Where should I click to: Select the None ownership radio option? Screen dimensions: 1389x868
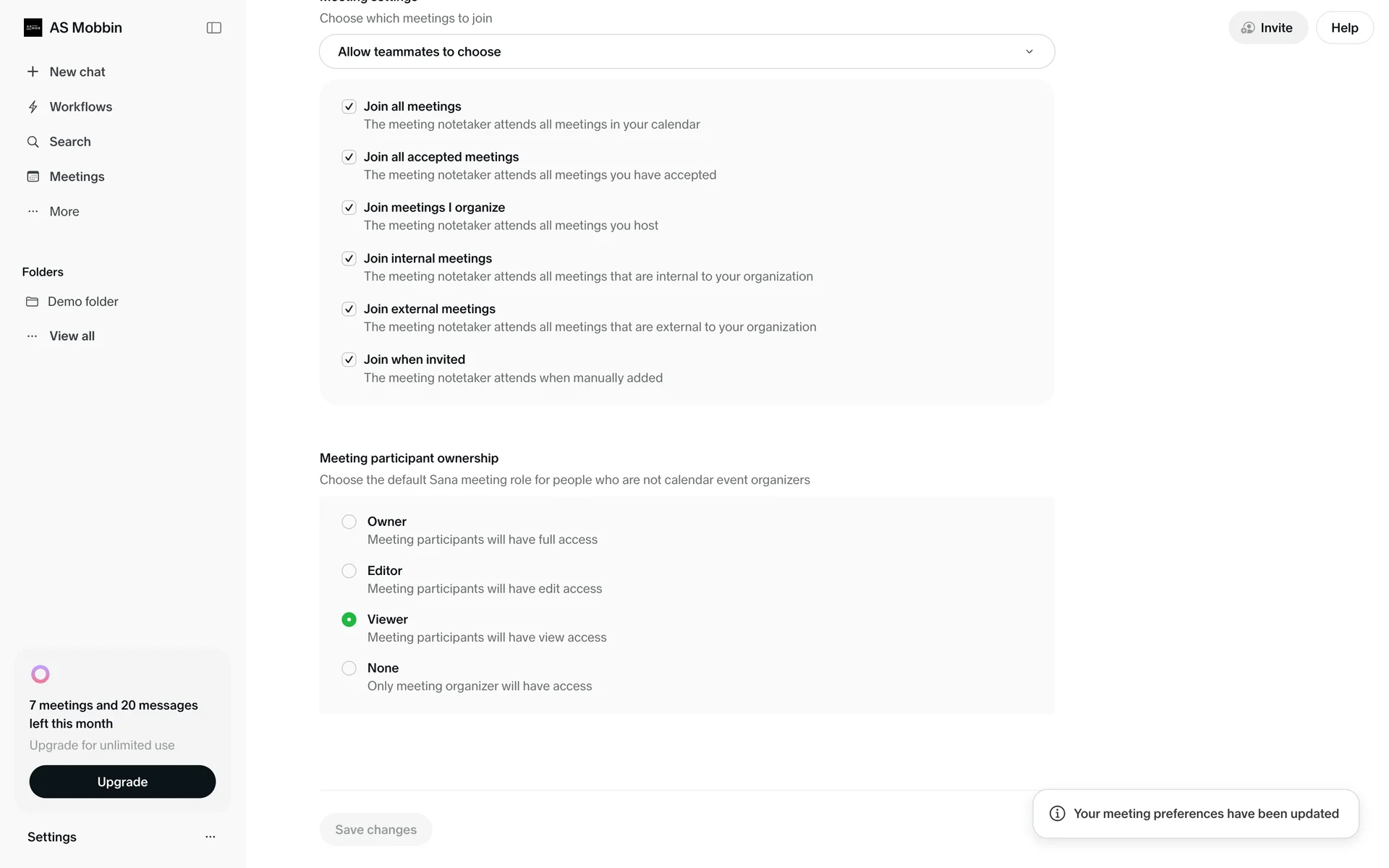[x=349, y=668]
